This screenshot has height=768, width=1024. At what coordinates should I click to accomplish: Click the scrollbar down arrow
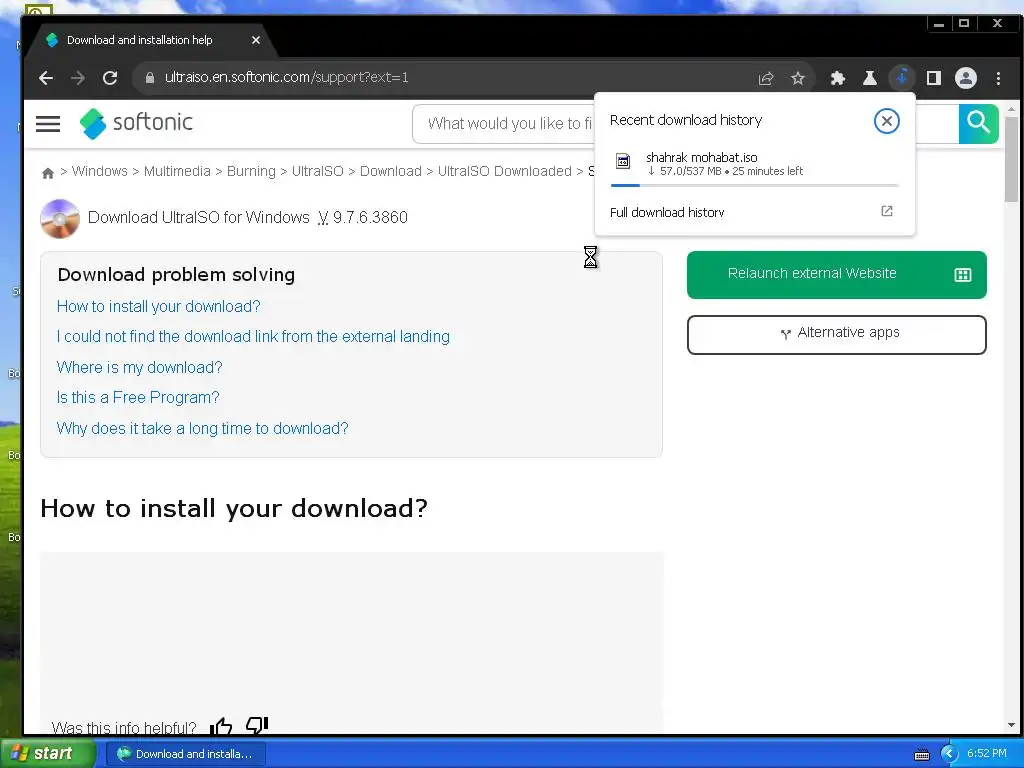pos(1011,725)
